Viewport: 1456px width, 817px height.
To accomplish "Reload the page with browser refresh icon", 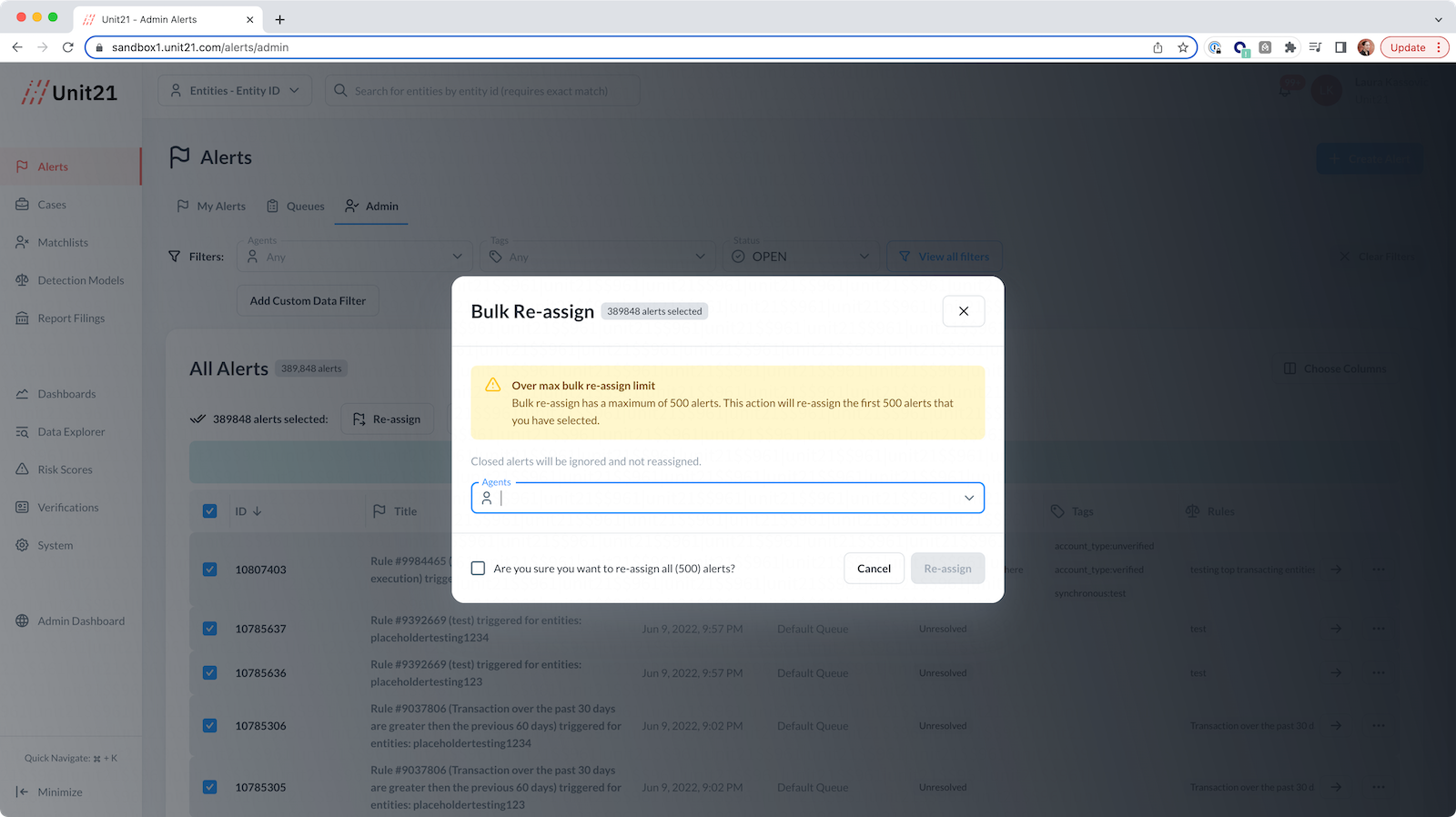I will tap(68, 47).
